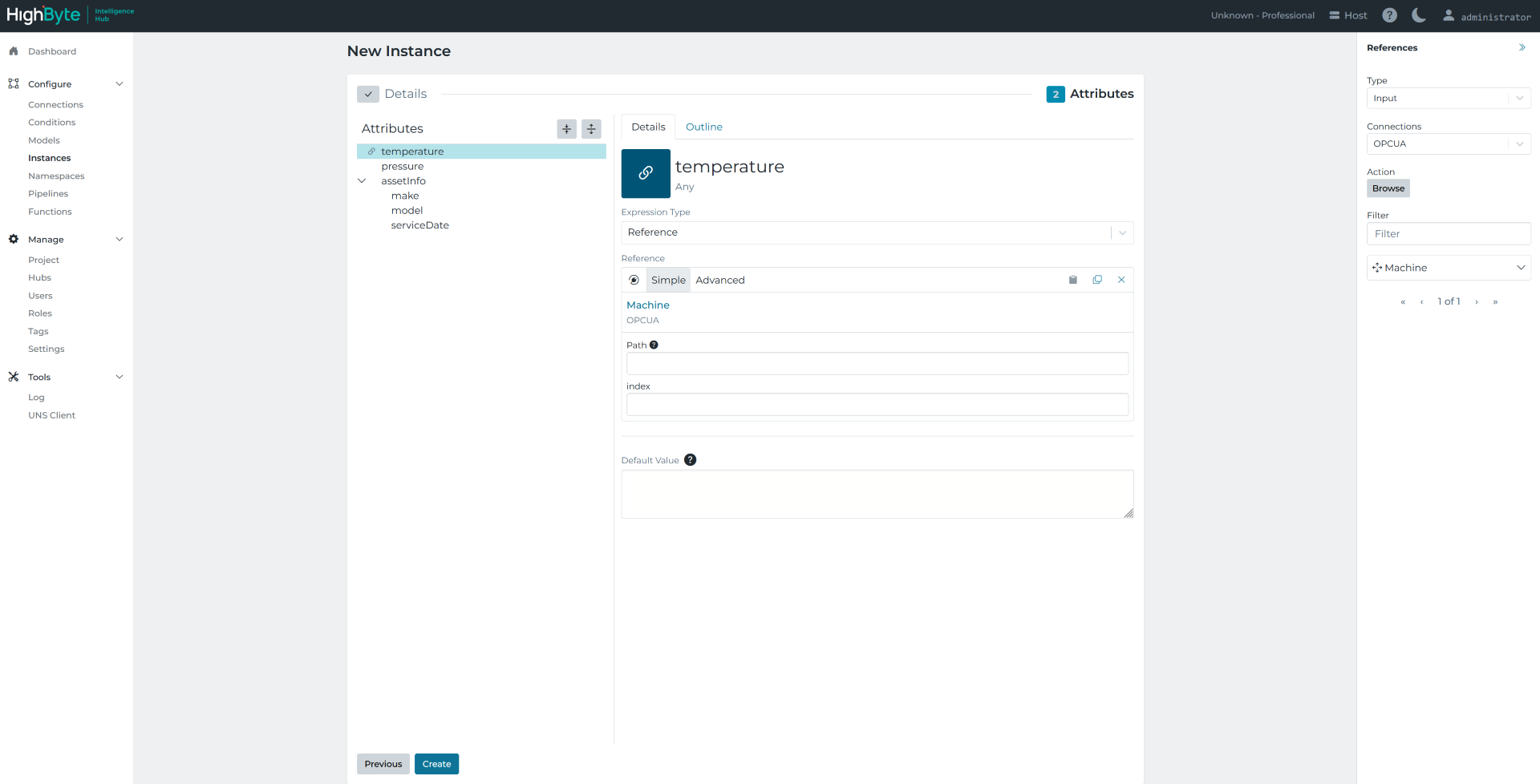Select Advanced reference mode
This screenshot has width=1540, height=784.
tap(719, 280)
